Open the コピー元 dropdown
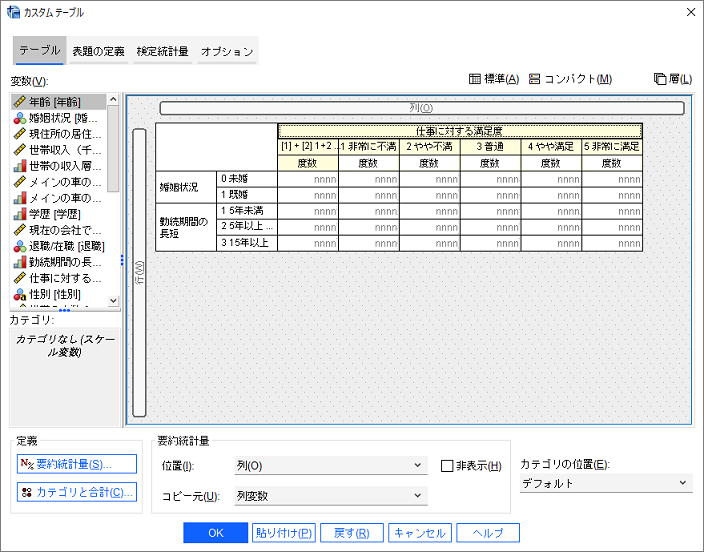Screen dimensions: 704x552 (x=331, y=495)
